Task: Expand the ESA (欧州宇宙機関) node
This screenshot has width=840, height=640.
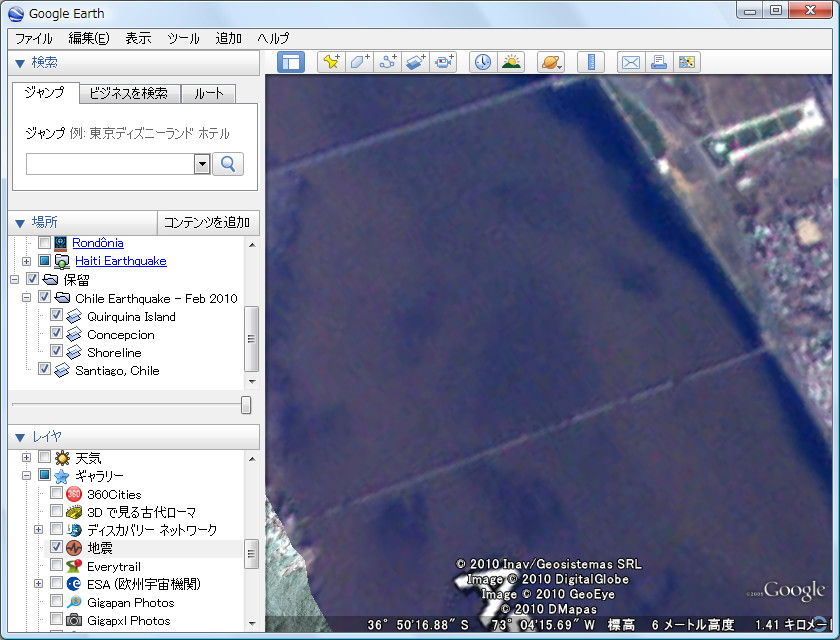Action: coord(39,584)
